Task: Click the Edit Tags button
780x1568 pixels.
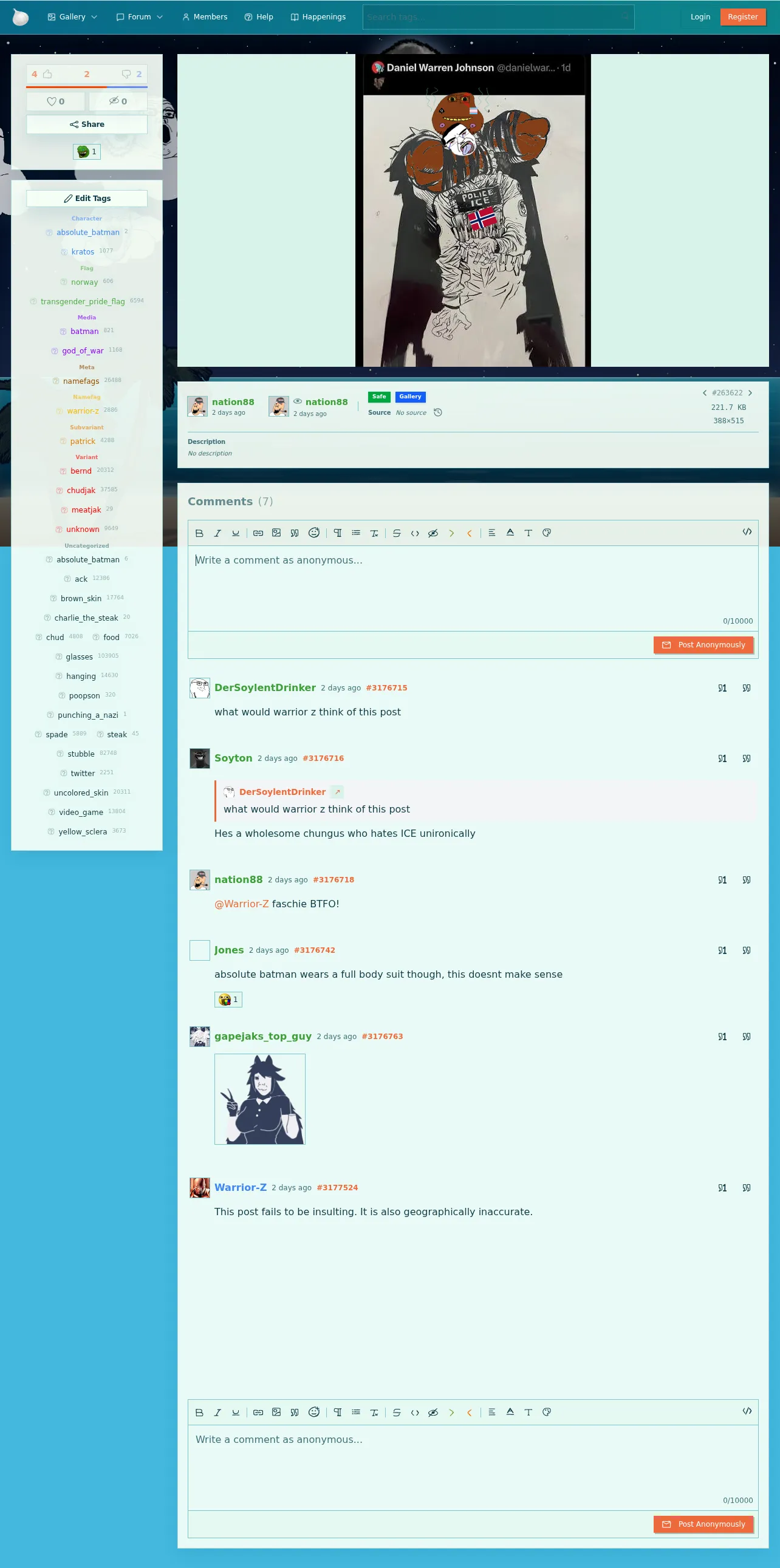Action: pyautogui.click(x=87, y=199)
